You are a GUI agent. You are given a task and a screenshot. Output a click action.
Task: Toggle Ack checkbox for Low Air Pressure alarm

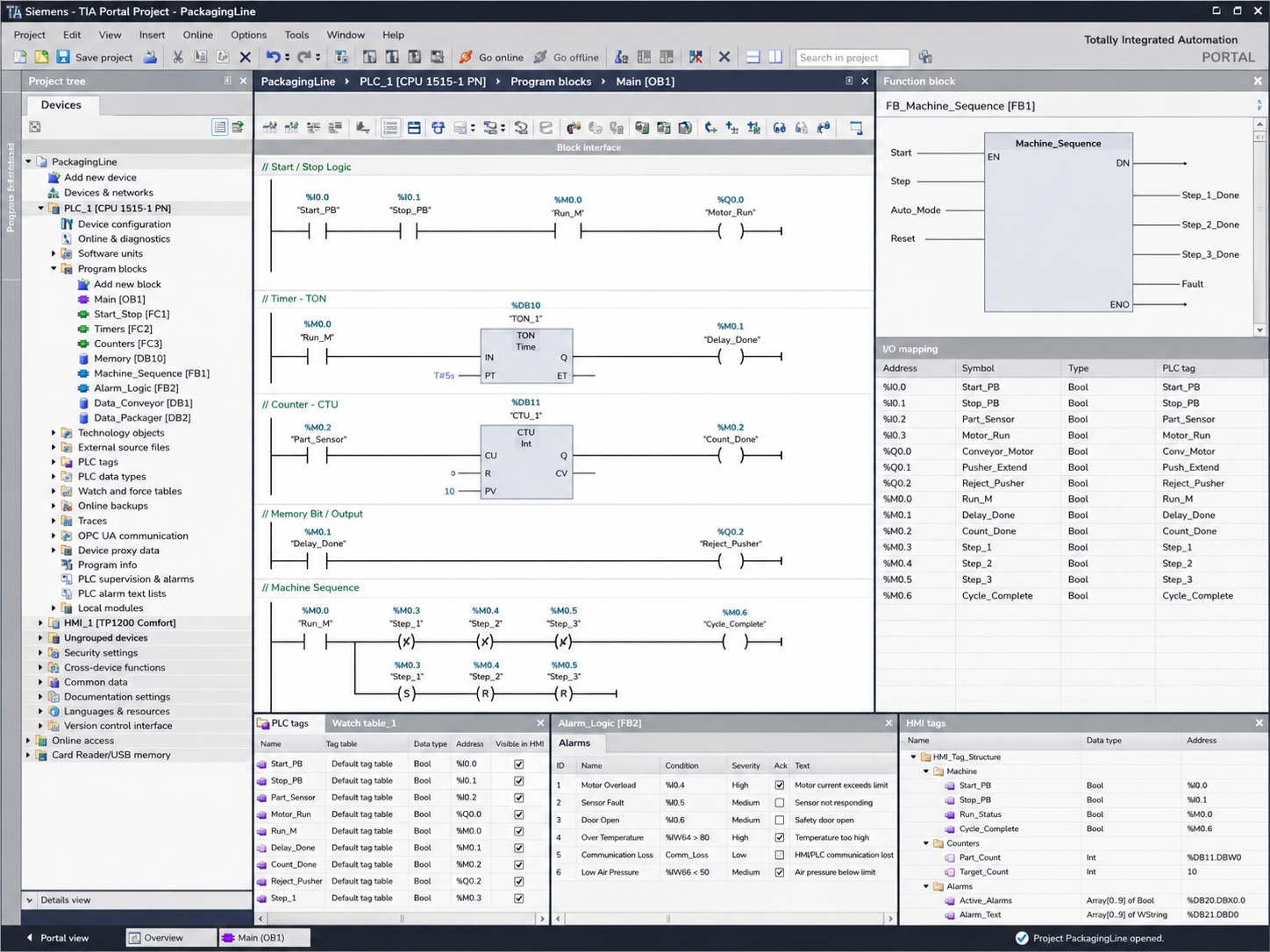(x=780, y=872)
